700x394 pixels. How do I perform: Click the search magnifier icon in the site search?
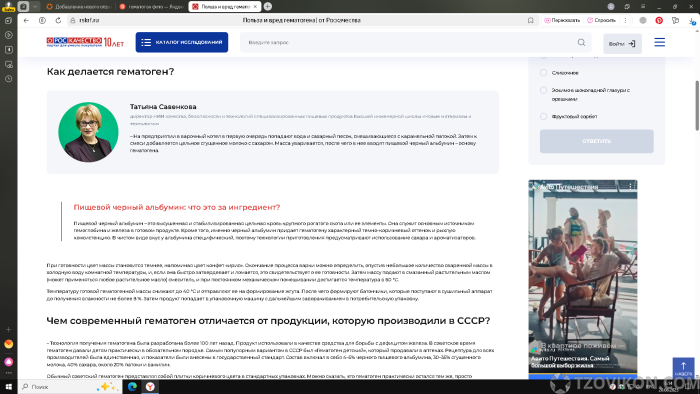click(x=581, y=42)
